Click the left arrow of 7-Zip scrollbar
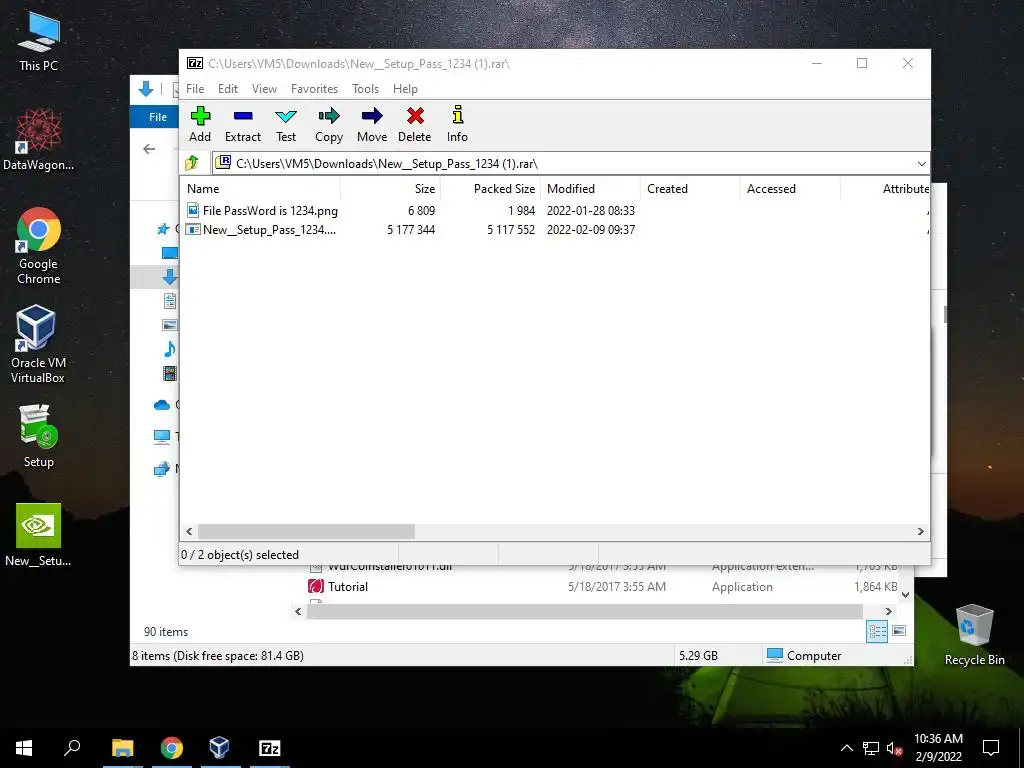The image size is (1024, 768). point(189,532)
